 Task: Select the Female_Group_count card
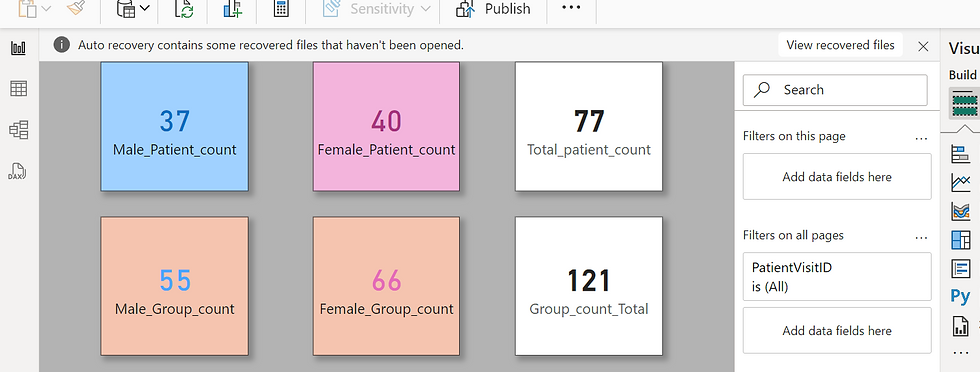(386, 286)
